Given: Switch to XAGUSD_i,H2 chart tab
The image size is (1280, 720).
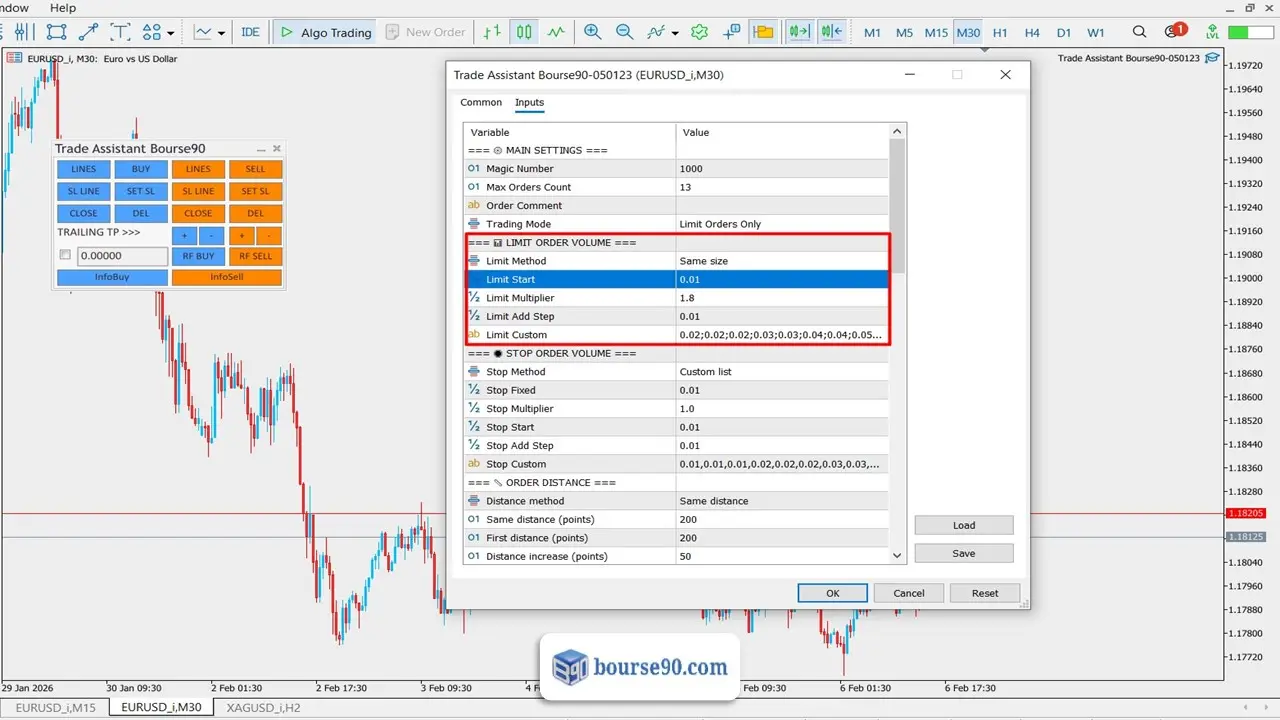Looking at the screenshot, I should (x=263, y=707).
